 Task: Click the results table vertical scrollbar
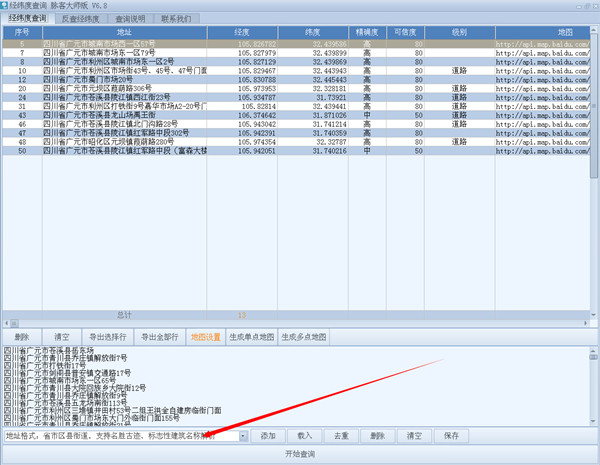pos(593,105)
